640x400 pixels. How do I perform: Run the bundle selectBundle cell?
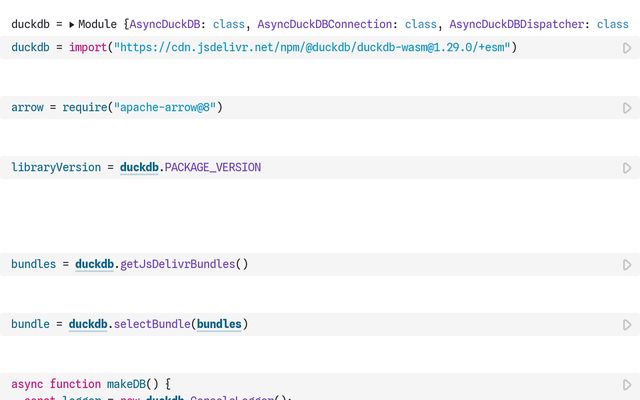pos(627,325)
